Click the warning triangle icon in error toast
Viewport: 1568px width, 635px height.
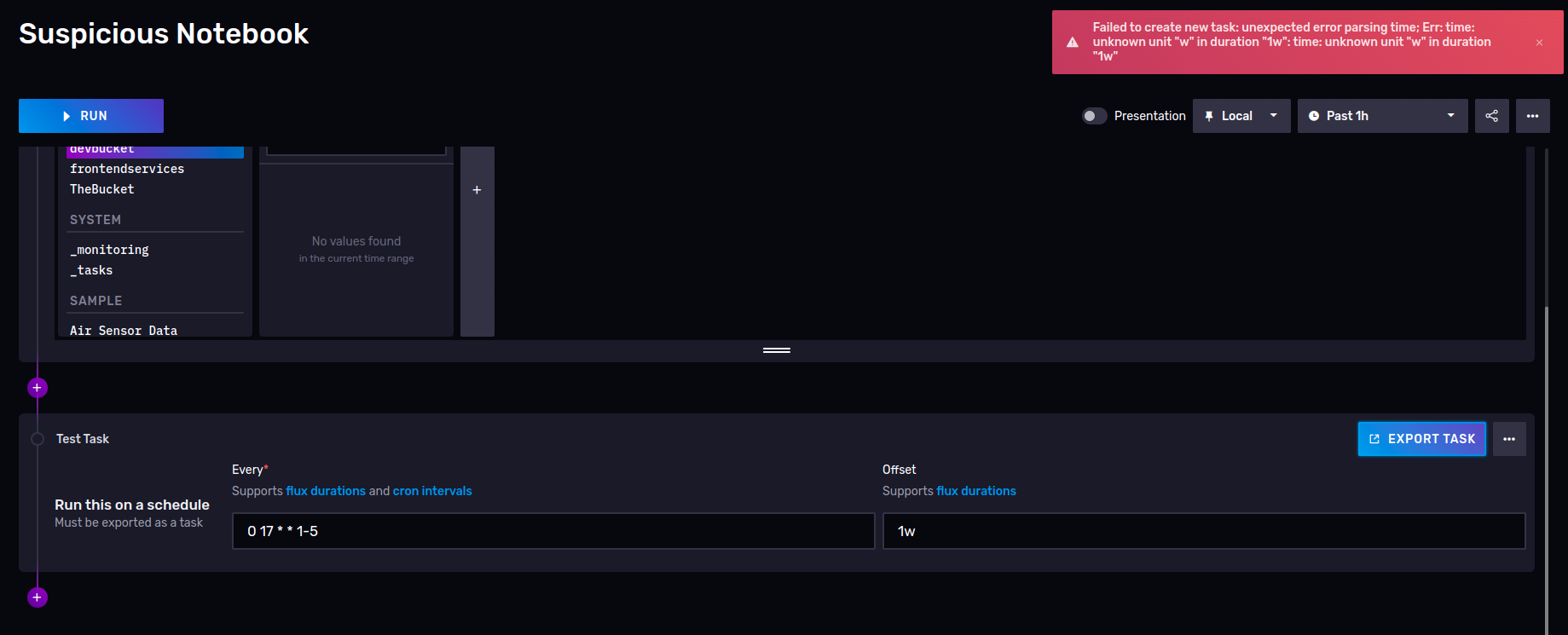(x=1073, y=43)
